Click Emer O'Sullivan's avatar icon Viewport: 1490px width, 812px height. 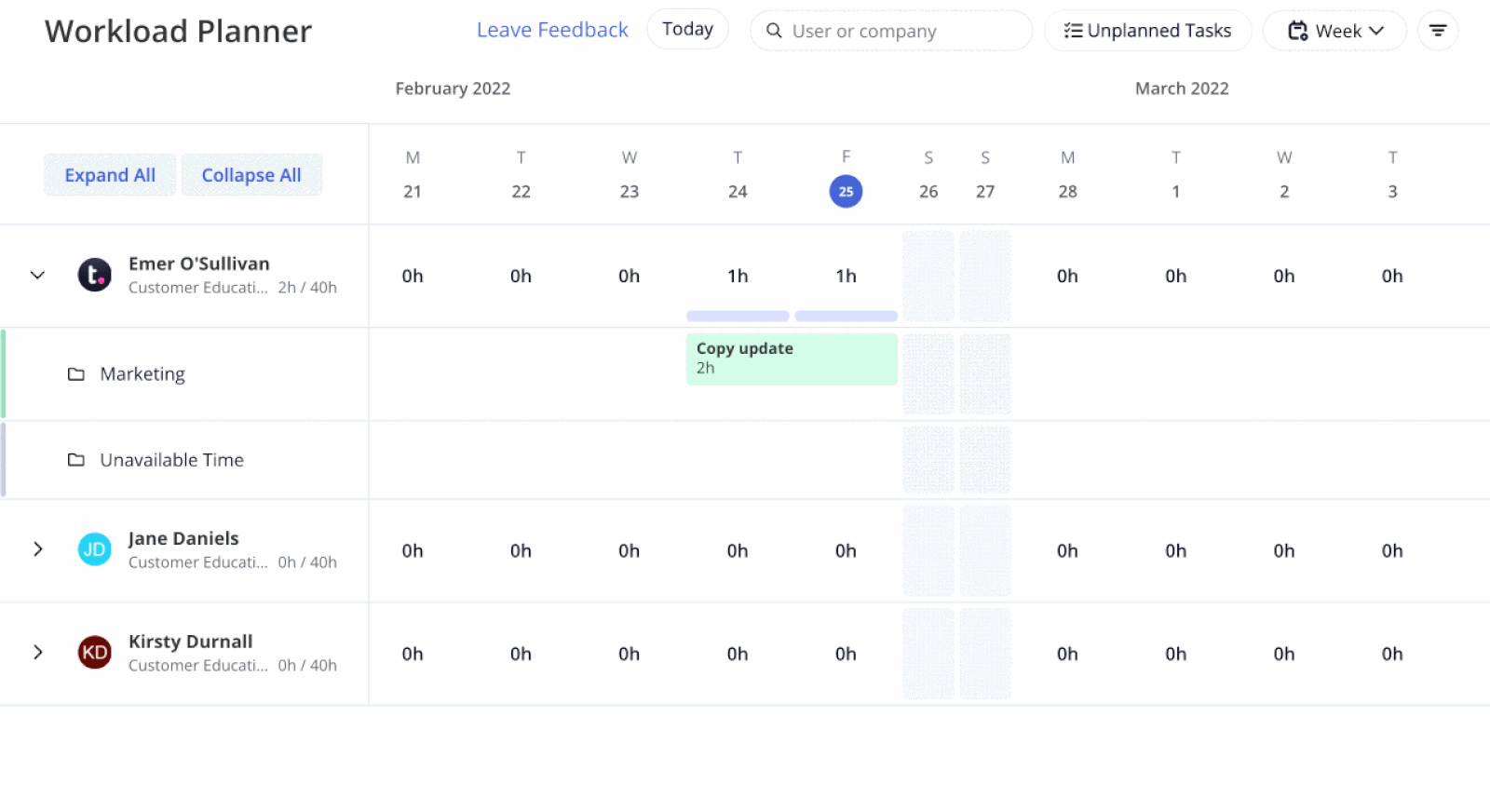(94, 275)
